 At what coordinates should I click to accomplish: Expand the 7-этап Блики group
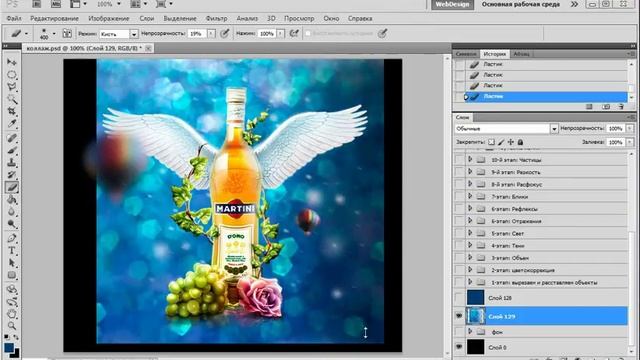point(470,196)
